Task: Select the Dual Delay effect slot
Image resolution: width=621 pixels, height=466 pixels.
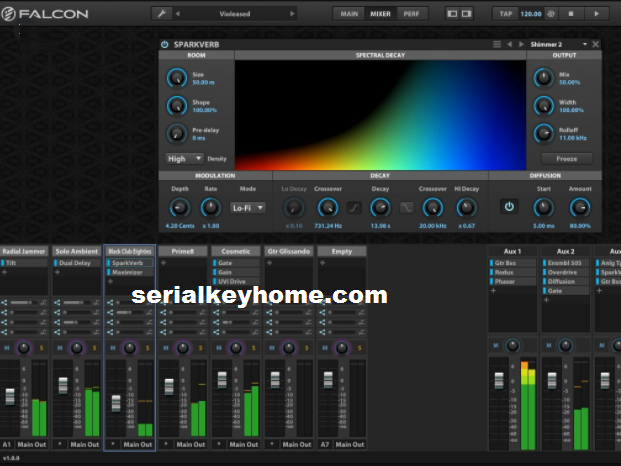Action: coord(76,263)
